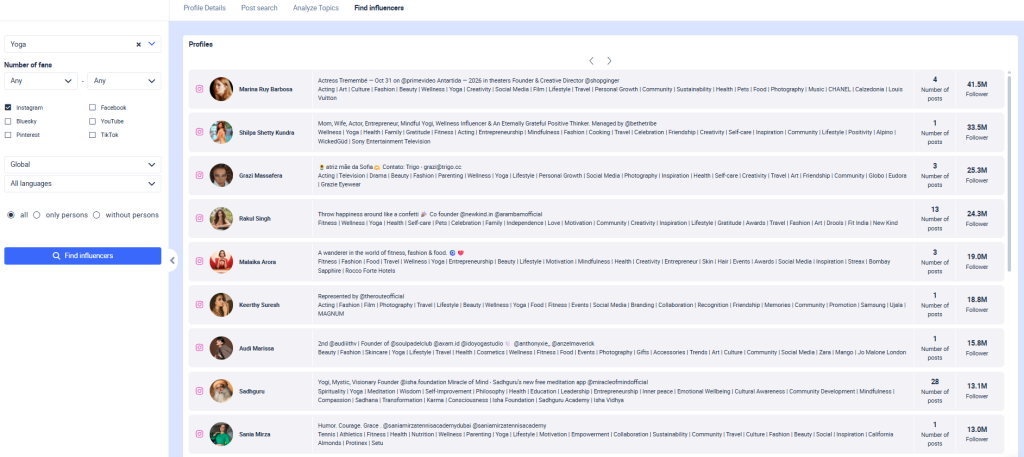Click the Instagram icon in Sadhguru's row

198,391
